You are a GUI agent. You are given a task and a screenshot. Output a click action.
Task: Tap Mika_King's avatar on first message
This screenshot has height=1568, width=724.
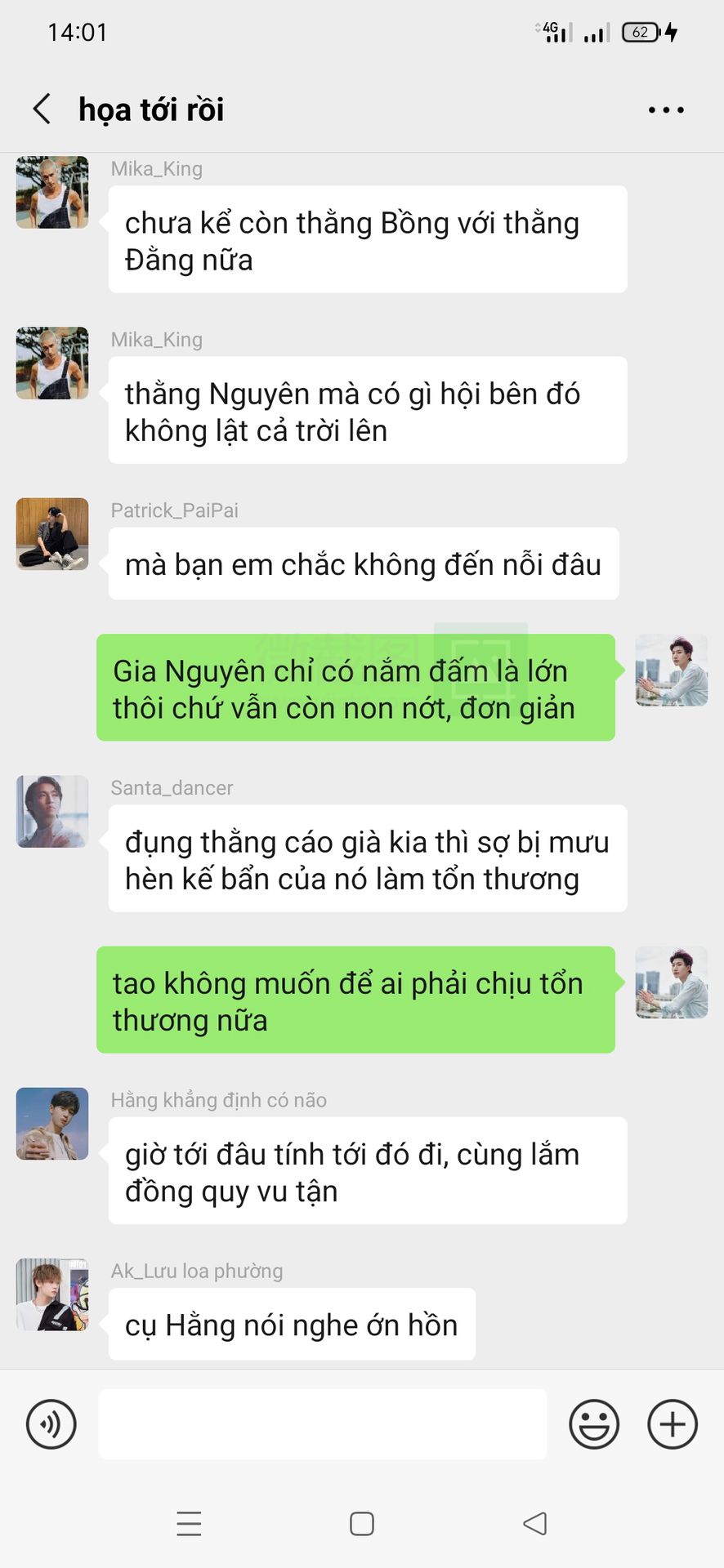tap(52, 192)
